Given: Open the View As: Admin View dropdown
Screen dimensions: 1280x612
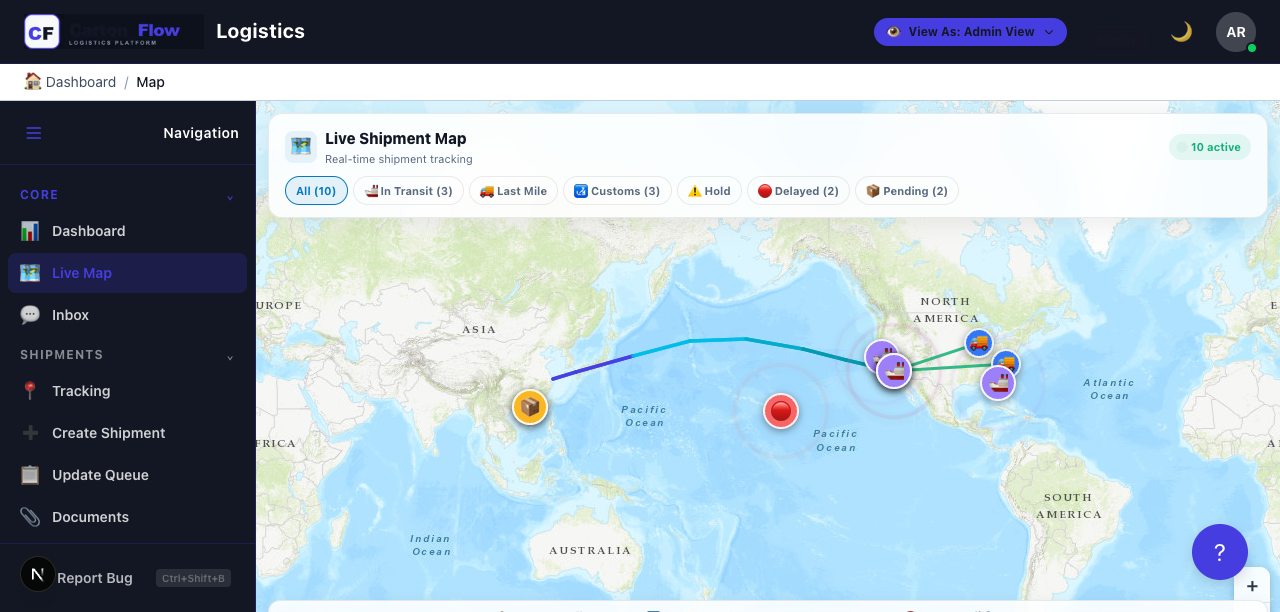Looking at the screenshot, I should pyautogui.click(x=969, y=31).
